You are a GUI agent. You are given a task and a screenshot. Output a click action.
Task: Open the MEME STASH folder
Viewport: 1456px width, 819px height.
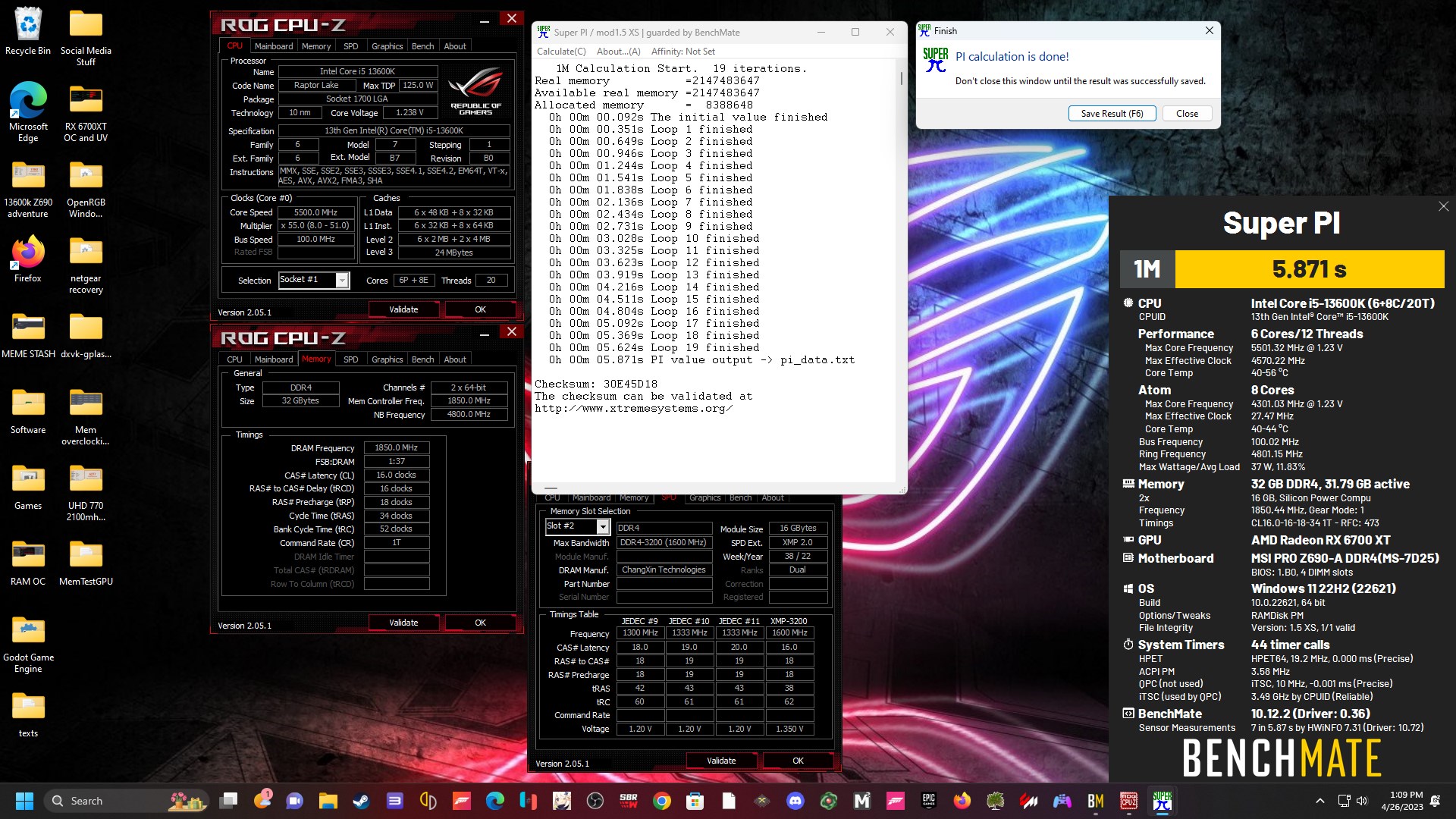(28, 334)
